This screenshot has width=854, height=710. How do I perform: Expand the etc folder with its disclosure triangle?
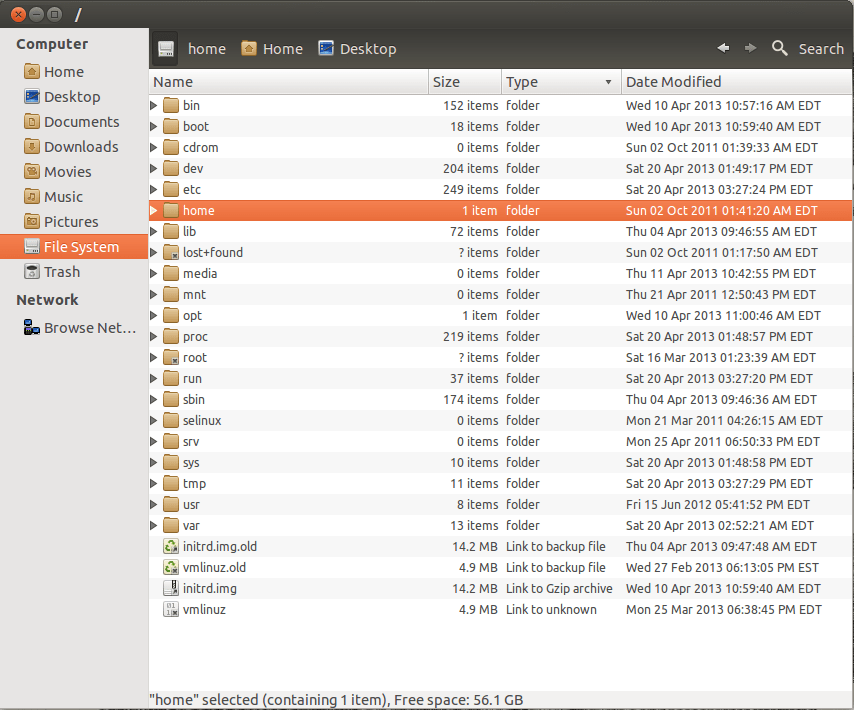pyautogui.click(x=153, y=189)
